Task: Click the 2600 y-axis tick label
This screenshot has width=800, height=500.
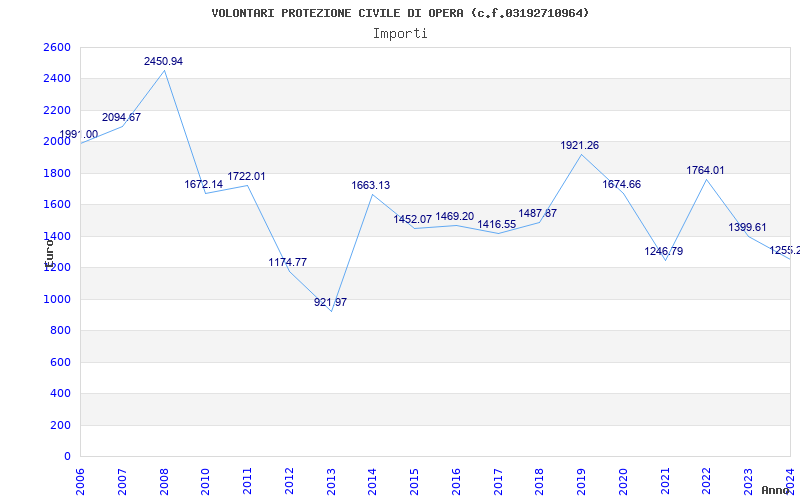Action: [x=57, y=47]
